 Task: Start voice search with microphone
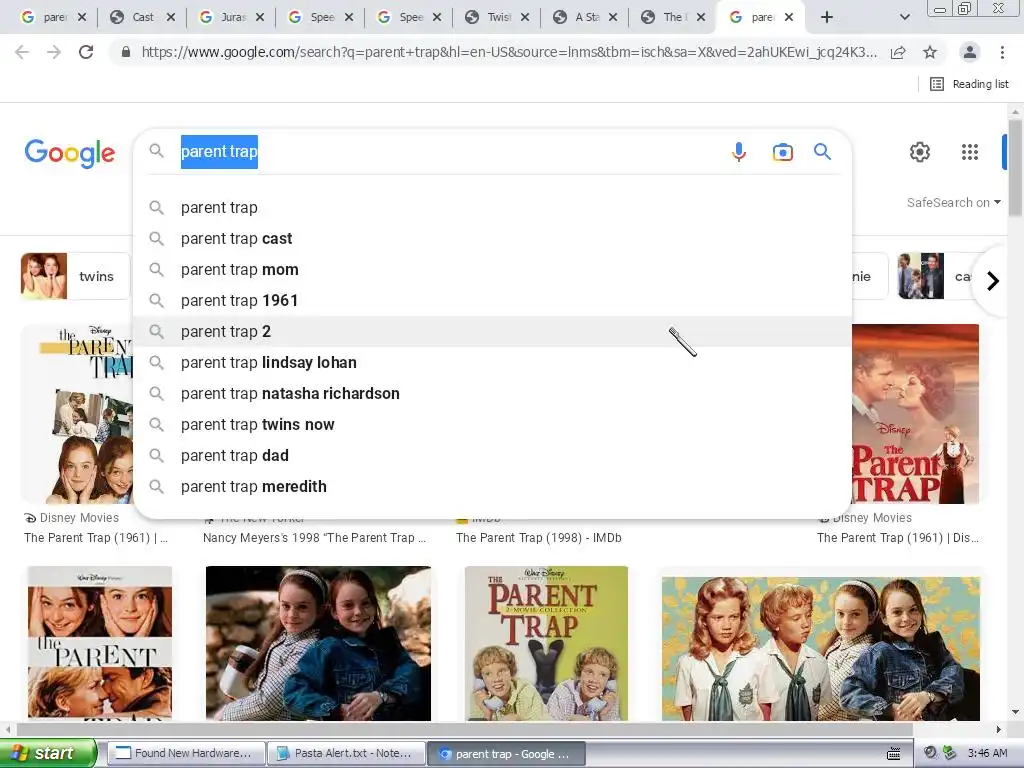(x=739, y=152)
